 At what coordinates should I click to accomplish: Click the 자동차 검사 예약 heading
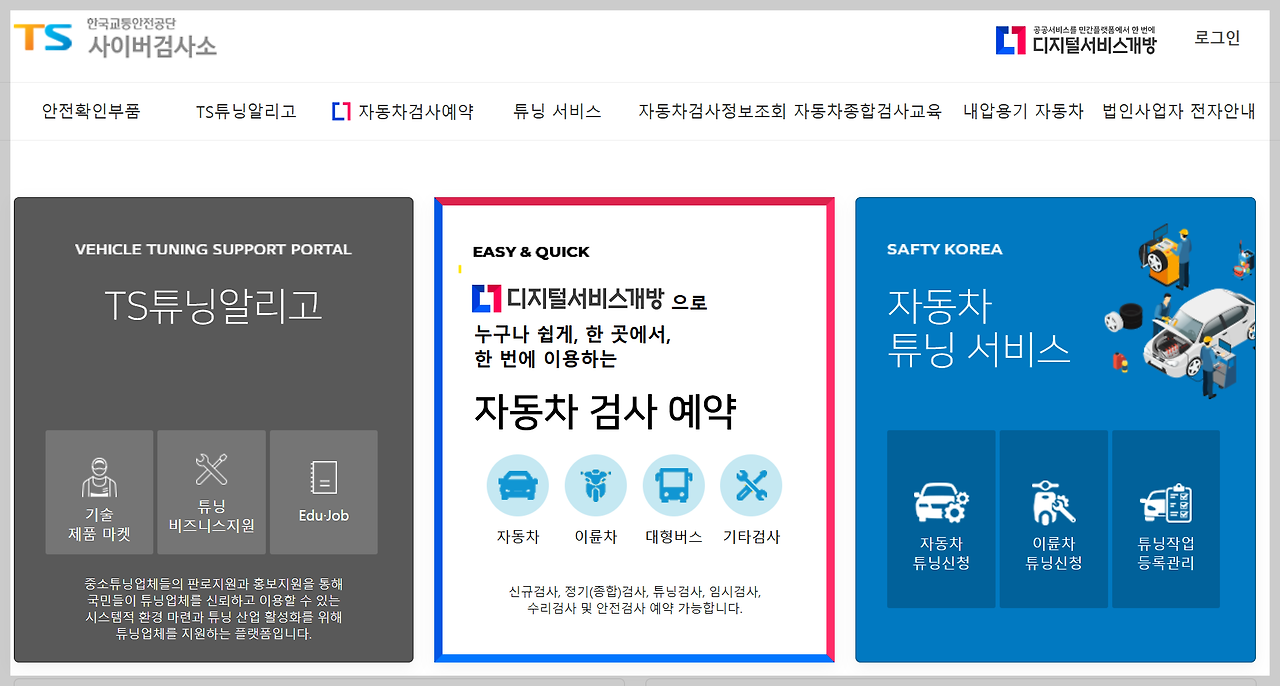[605, 410]
